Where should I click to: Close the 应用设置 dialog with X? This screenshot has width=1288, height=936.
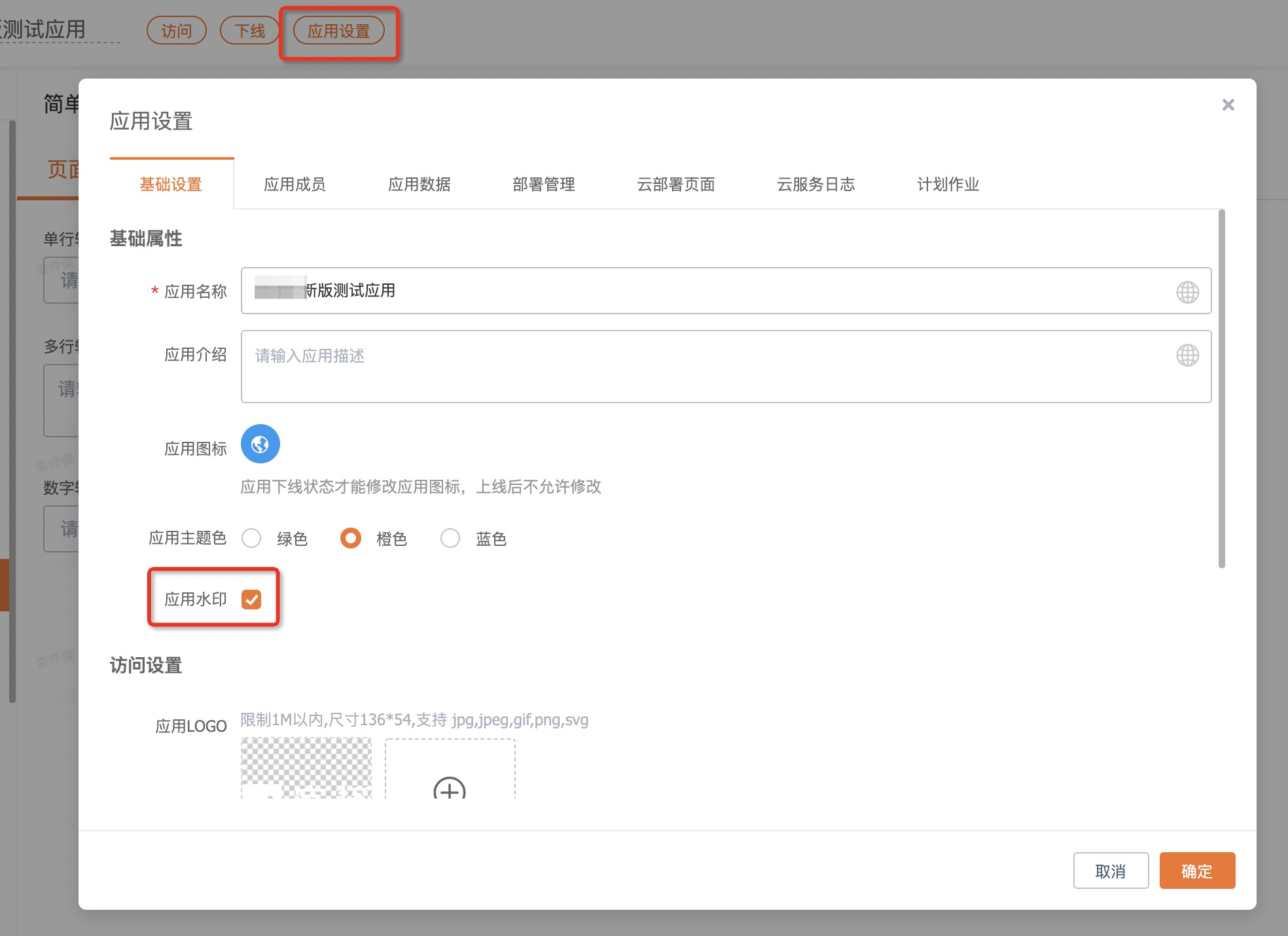(x=1228, y=105)
